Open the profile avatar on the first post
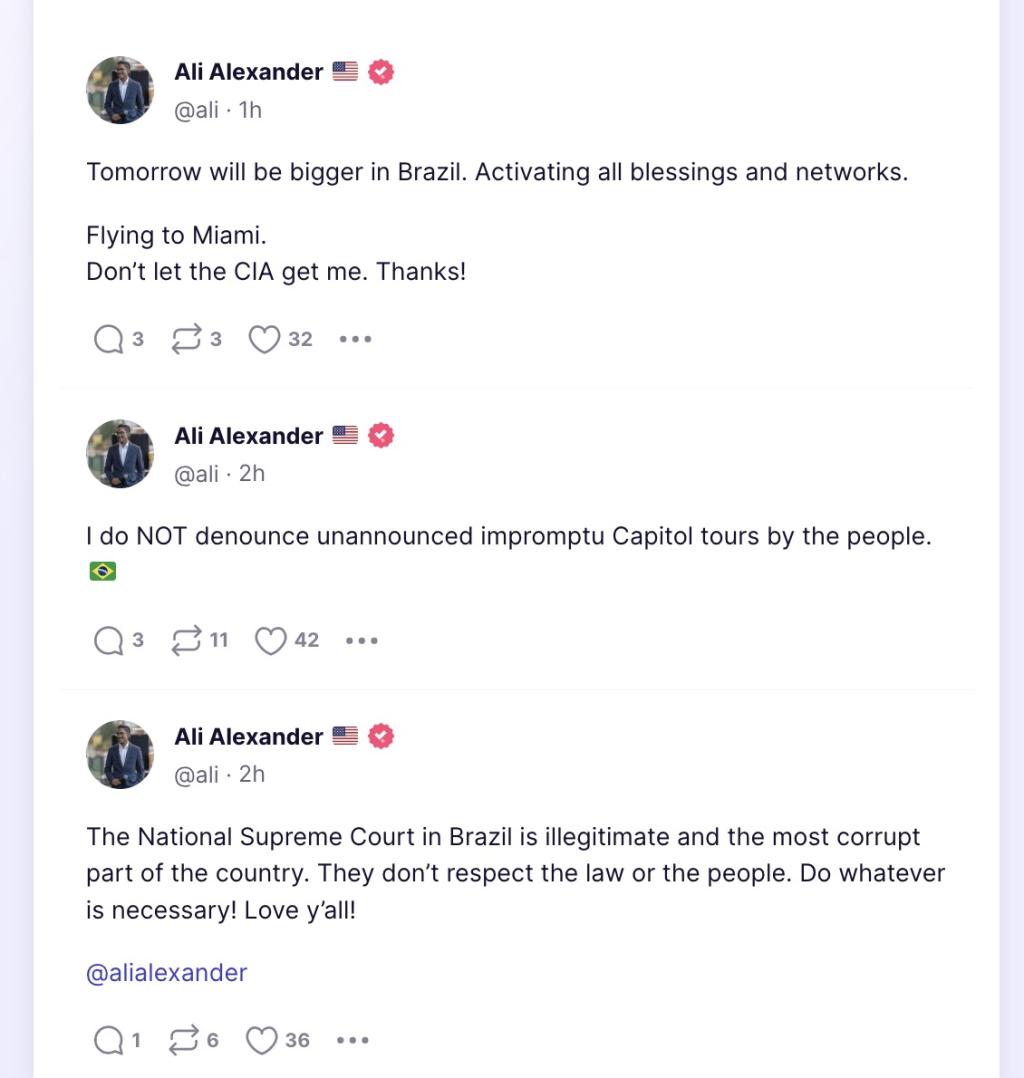 point(120,90)
